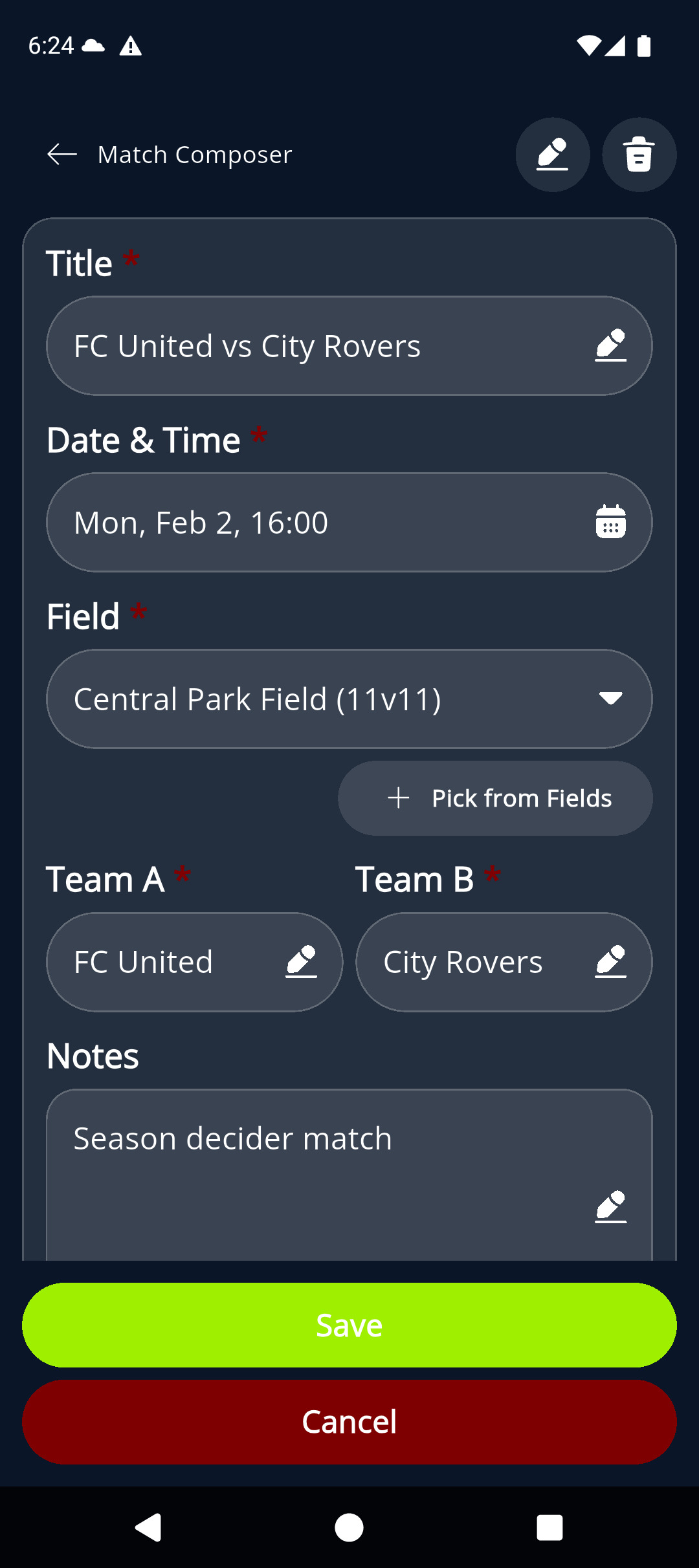Open the calendar picker icon
This screenshot has width=699, height=1568.
tap(610, 522)
